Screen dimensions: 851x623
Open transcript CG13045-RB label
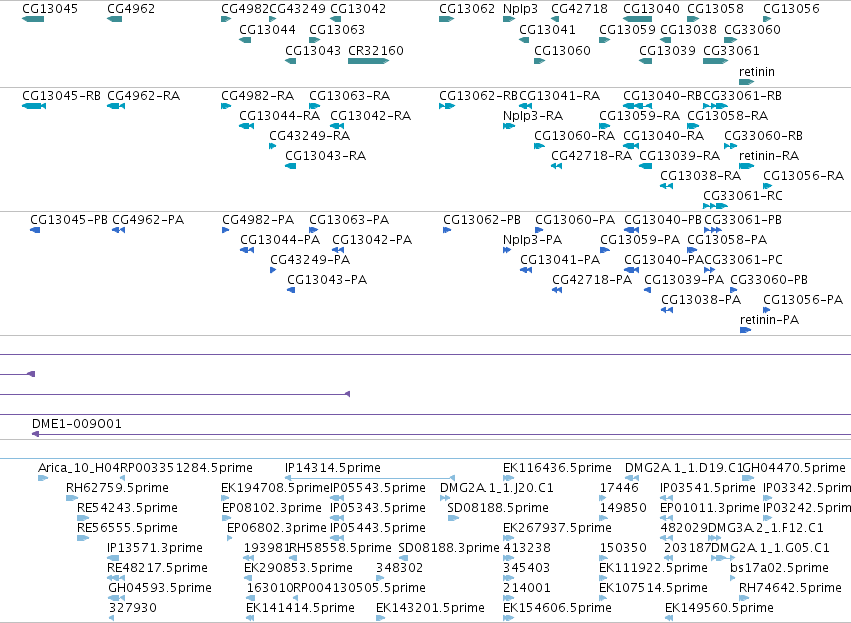61,96
